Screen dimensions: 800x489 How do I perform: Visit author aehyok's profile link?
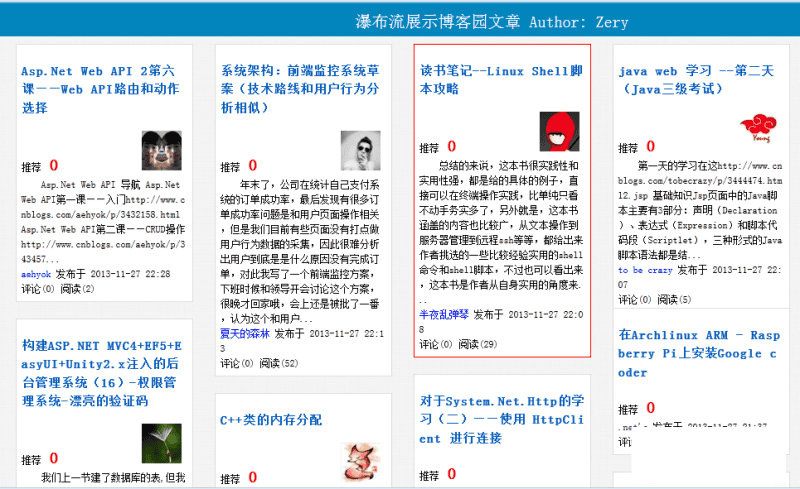[36, 274]
